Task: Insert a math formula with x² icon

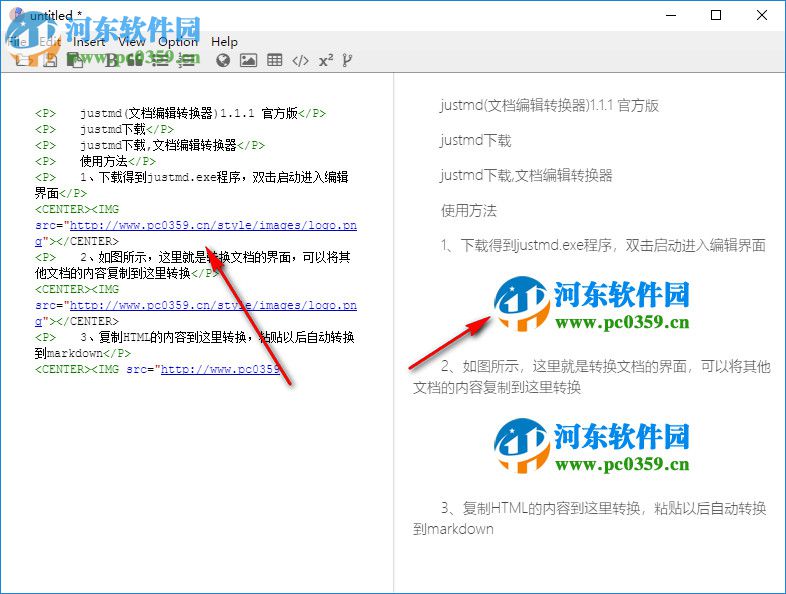Action: [326, 61]
